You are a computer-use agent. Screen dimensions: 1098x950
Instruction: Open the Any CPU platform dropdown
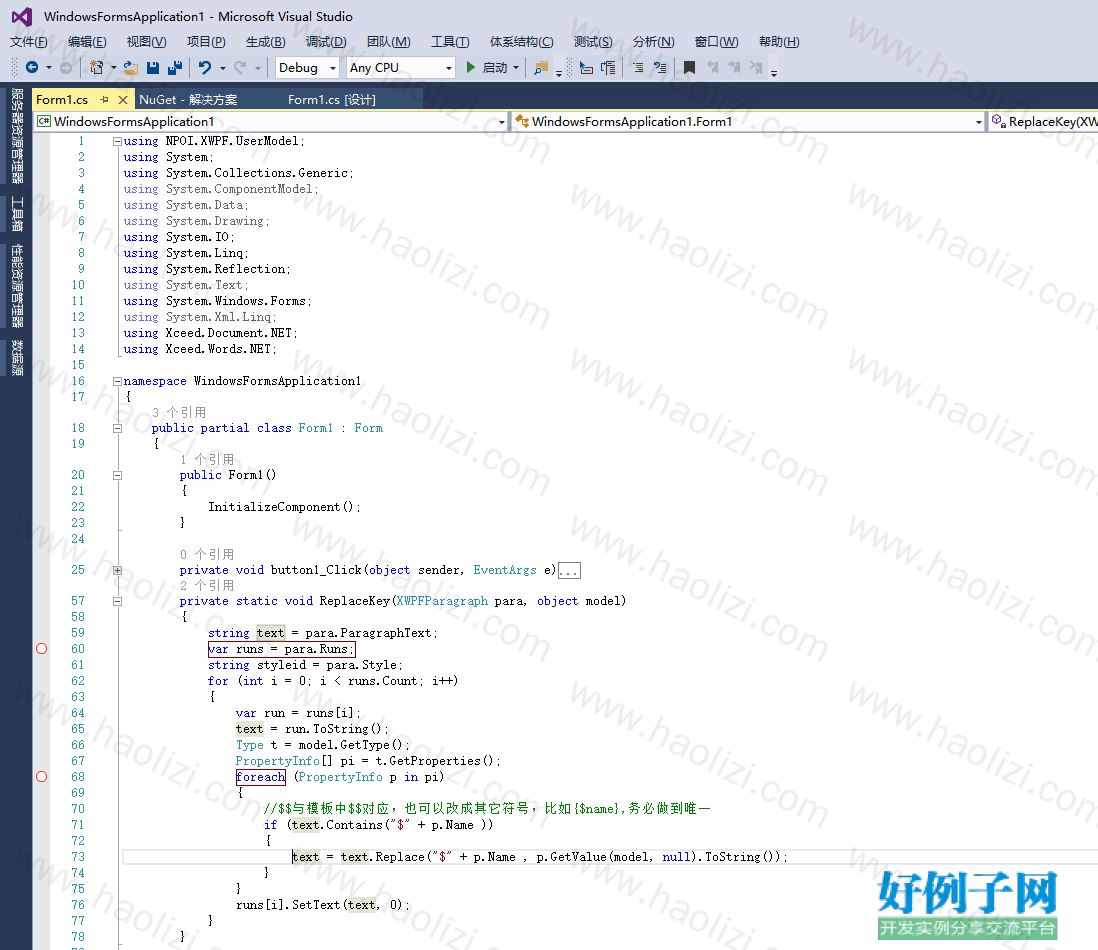[401, 67]
